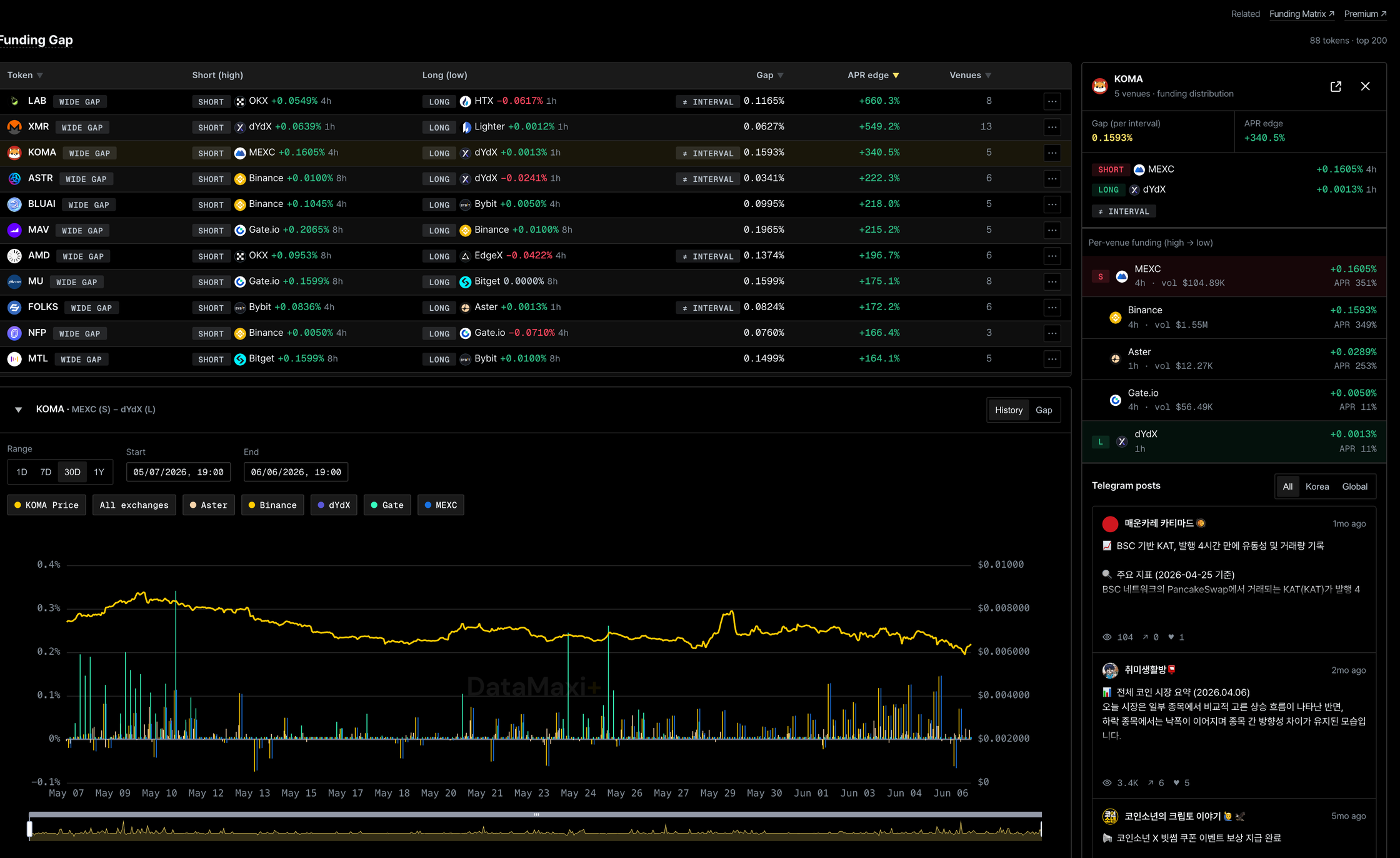Open KOMA panel in new window icon
The image size is (1400, 858).
1336,86
